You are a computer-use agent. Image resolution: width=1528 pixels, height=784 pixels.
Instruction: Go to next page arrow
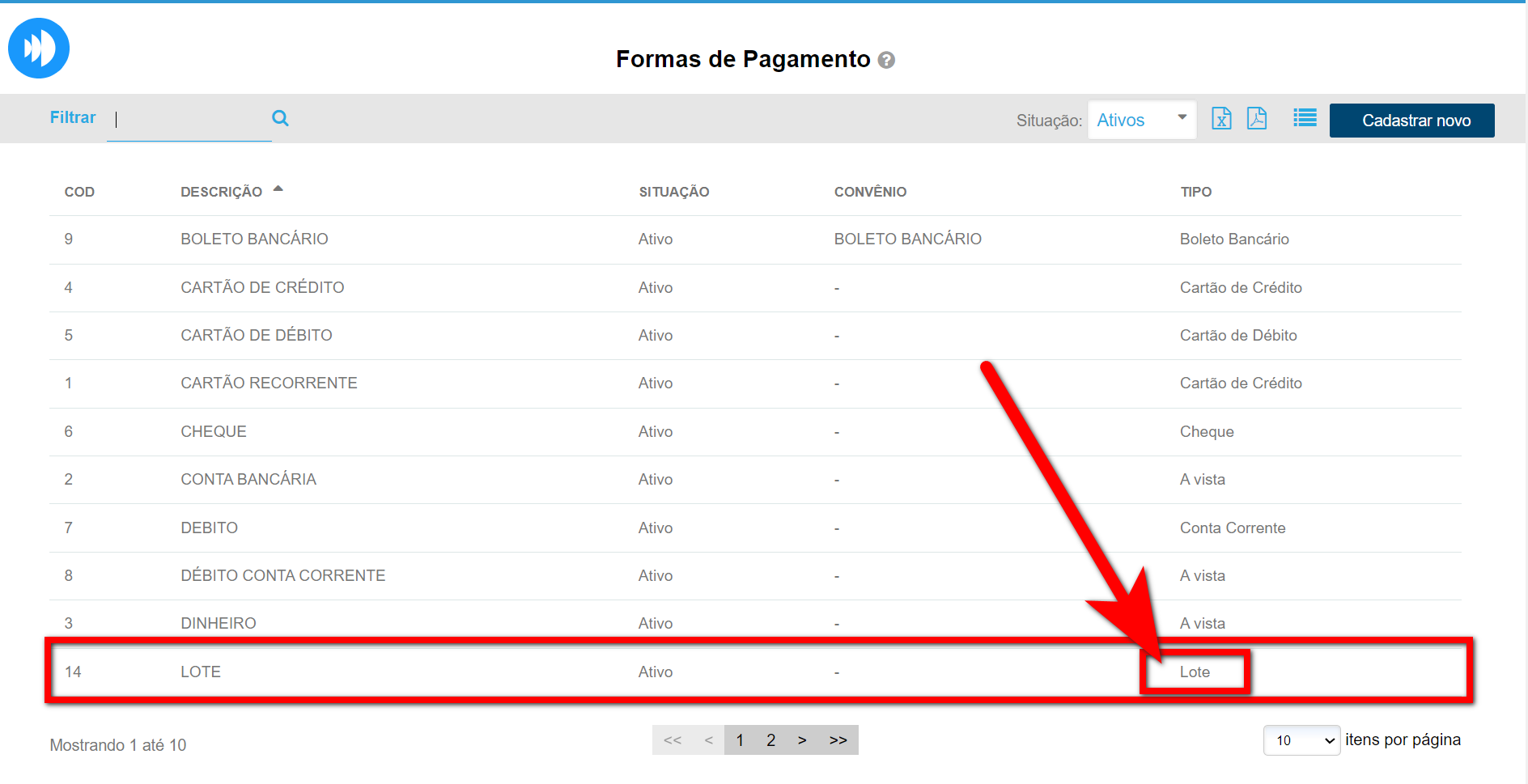[x=802, y=740]
